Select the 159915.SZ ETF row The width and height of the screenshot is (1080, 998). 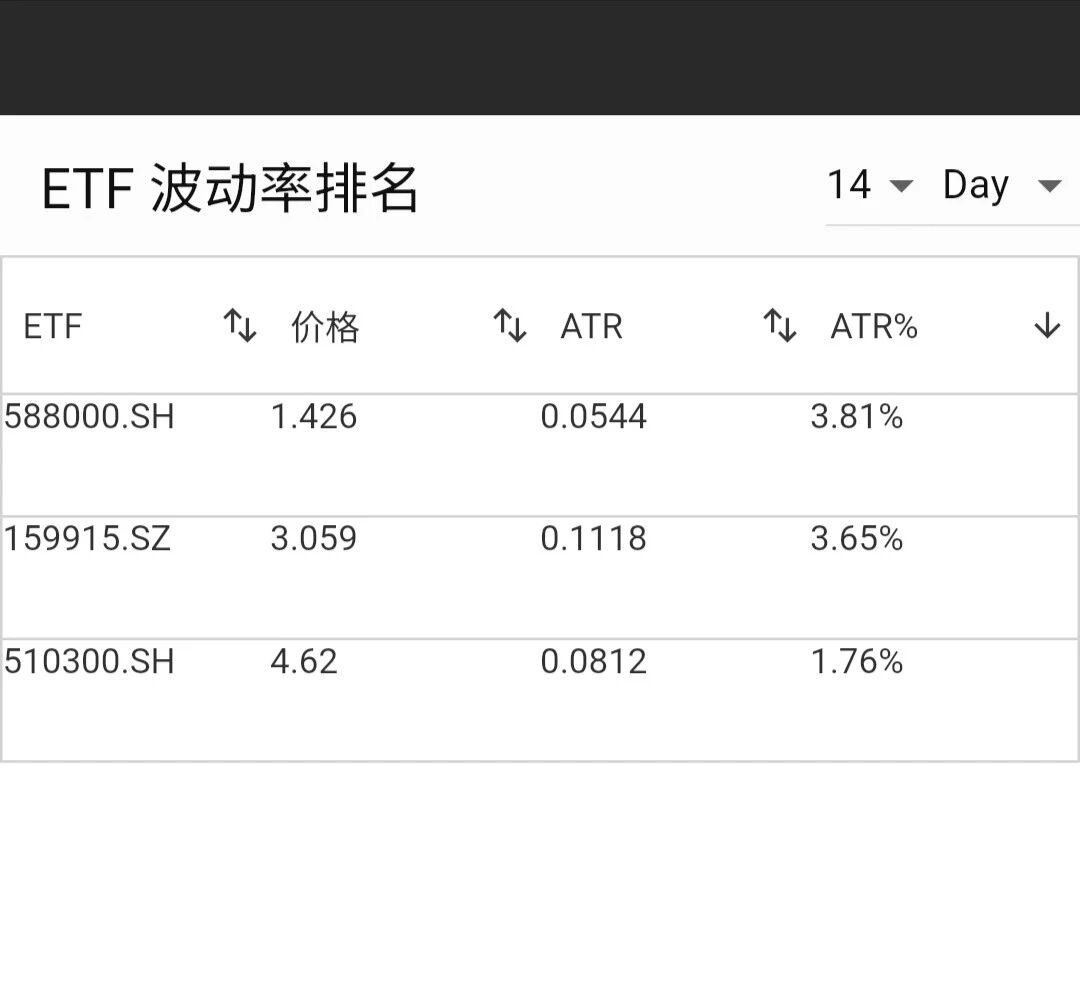540,578
